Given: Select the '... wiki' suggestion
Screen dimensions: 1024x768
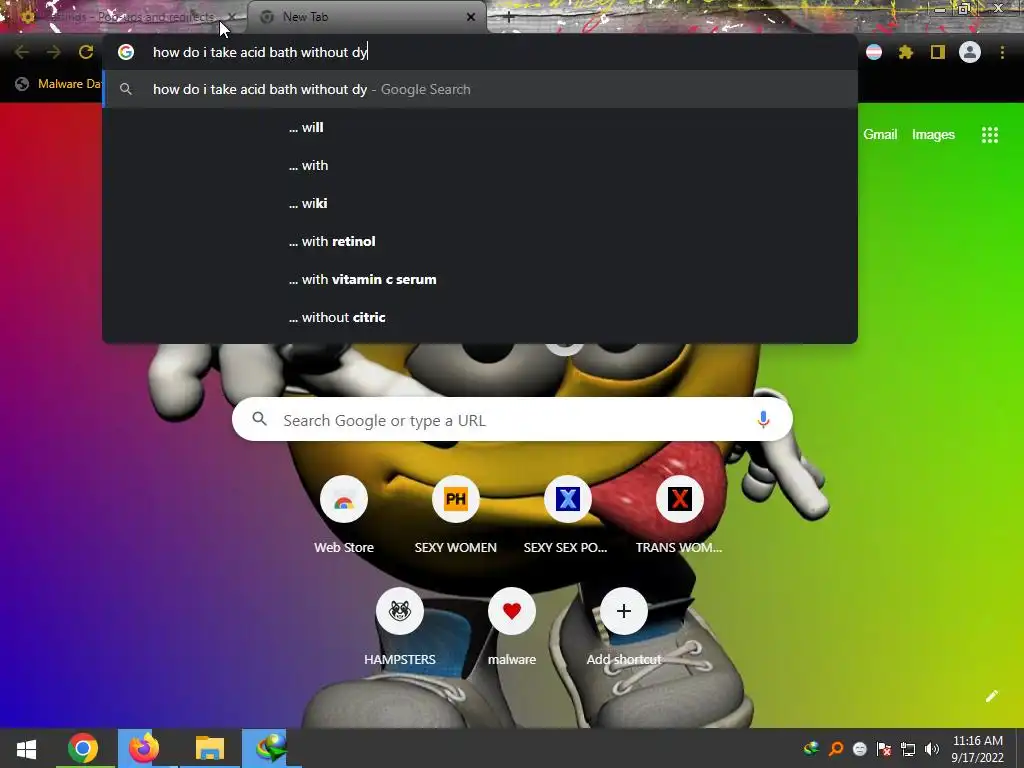Looking at the screenshot, I should (480, 203).
